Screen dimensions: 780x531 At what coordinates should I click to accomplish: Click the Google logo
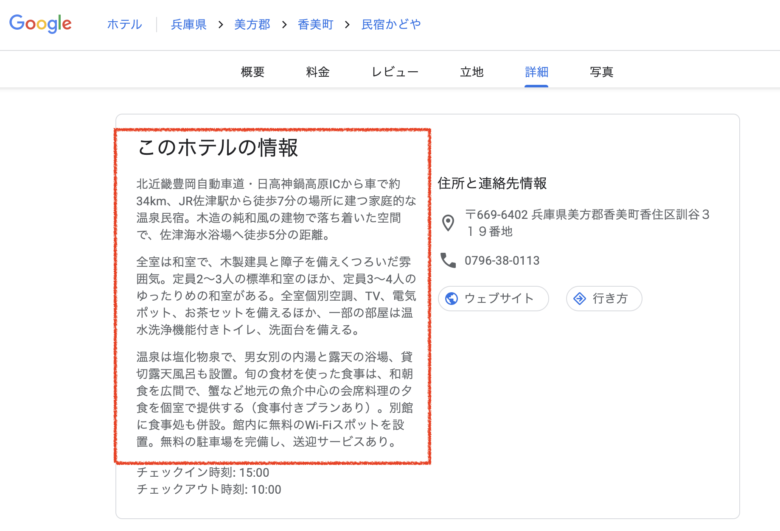(40, 24)
